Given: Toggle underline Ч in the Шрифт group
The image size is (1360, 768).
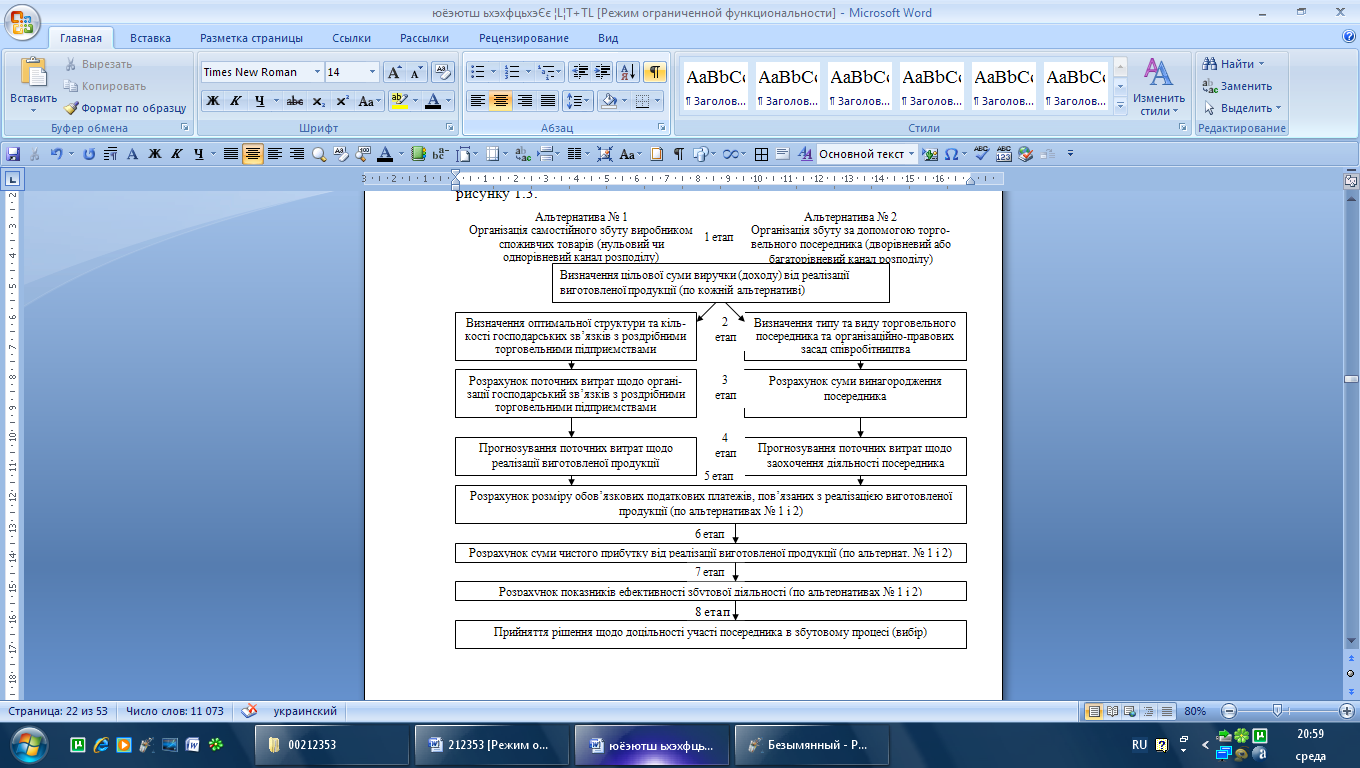Looking at the screenshot, I should point(260,101).
